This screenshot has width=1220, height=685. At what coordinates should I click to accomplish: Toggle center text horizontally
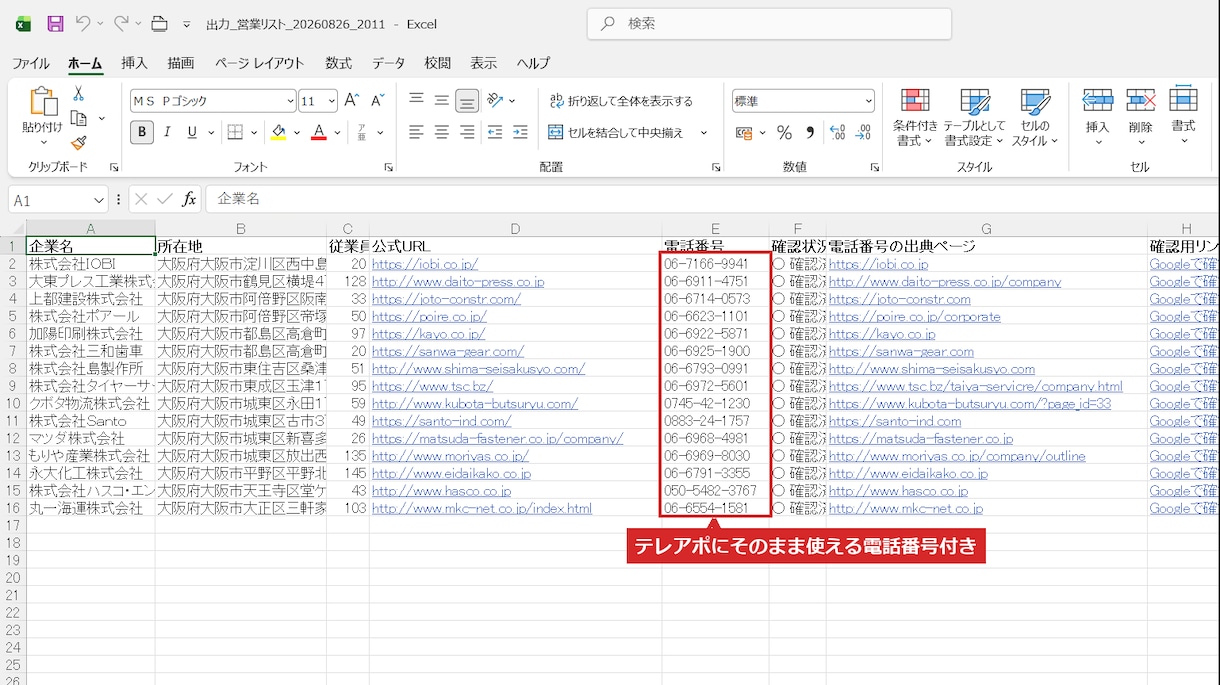(x=441, y=132)
